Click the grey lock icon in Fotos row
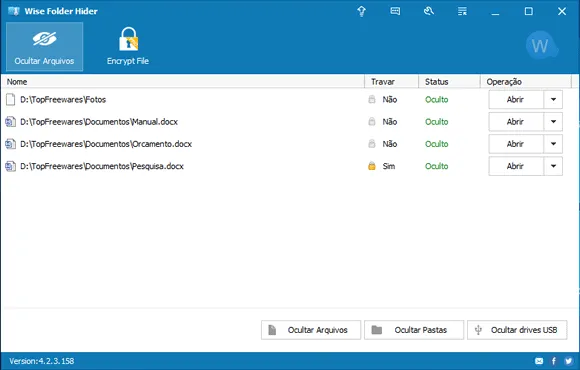 coord(372,99)
